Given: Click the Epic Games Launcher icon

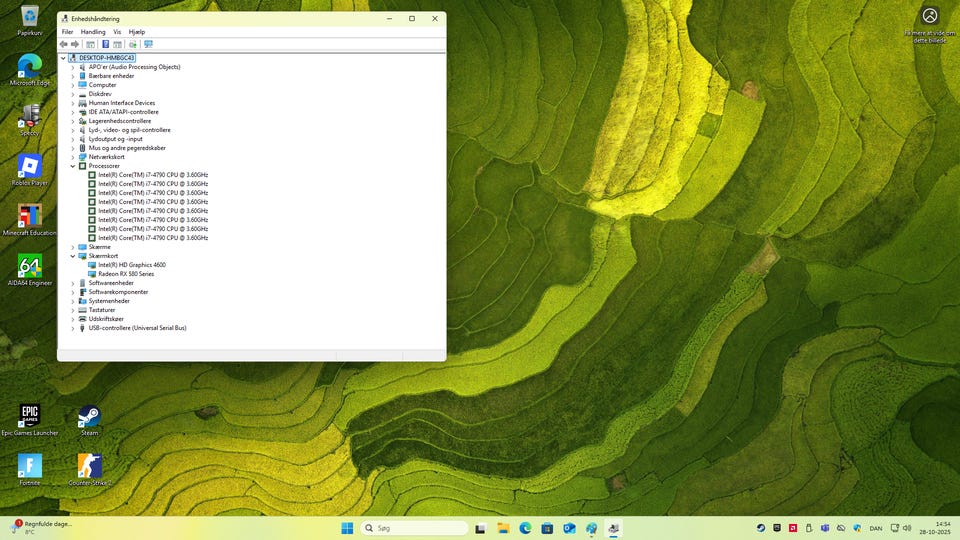Looking at the screenshot, I should pos(30,416).
